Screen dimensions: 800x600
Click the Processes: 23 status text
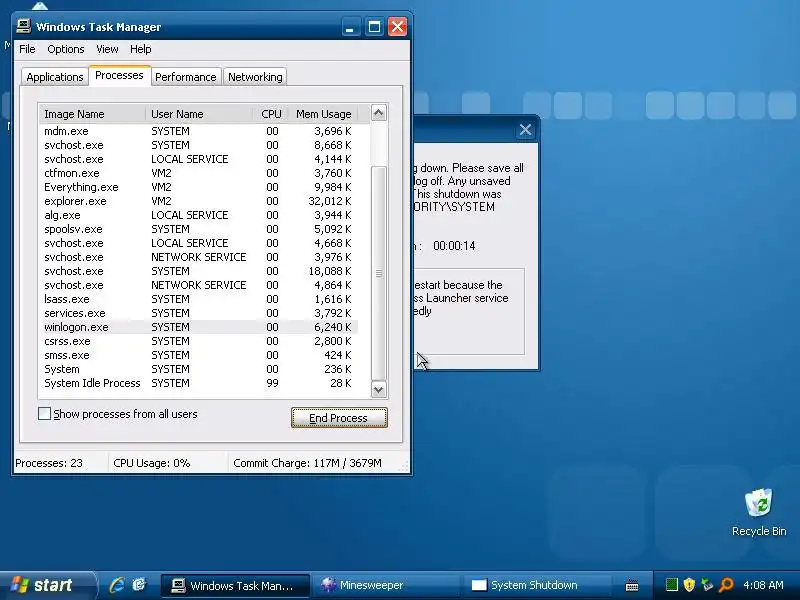(x=49, y=463)
